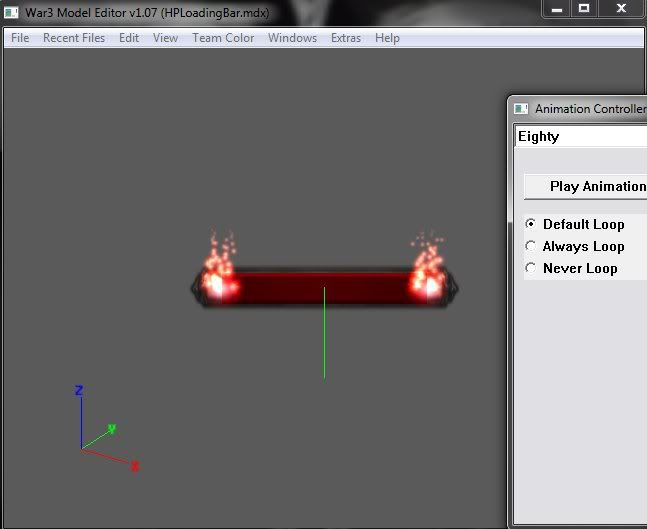Open the Windows menu
Screen dimensions: 647x529
tap(293, 38)
